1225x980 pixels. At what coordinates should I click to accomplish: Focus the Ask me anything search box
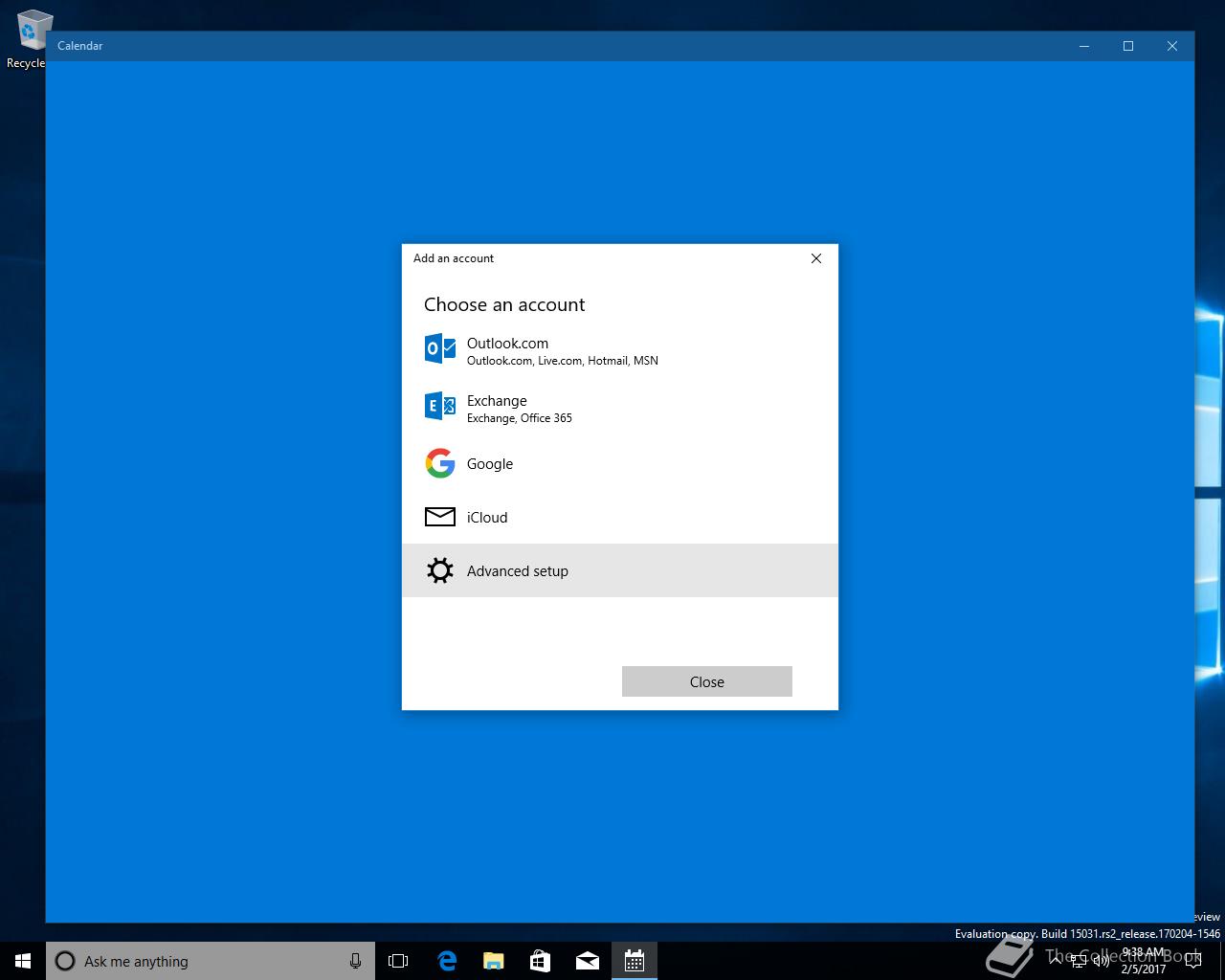coord(211,961)
